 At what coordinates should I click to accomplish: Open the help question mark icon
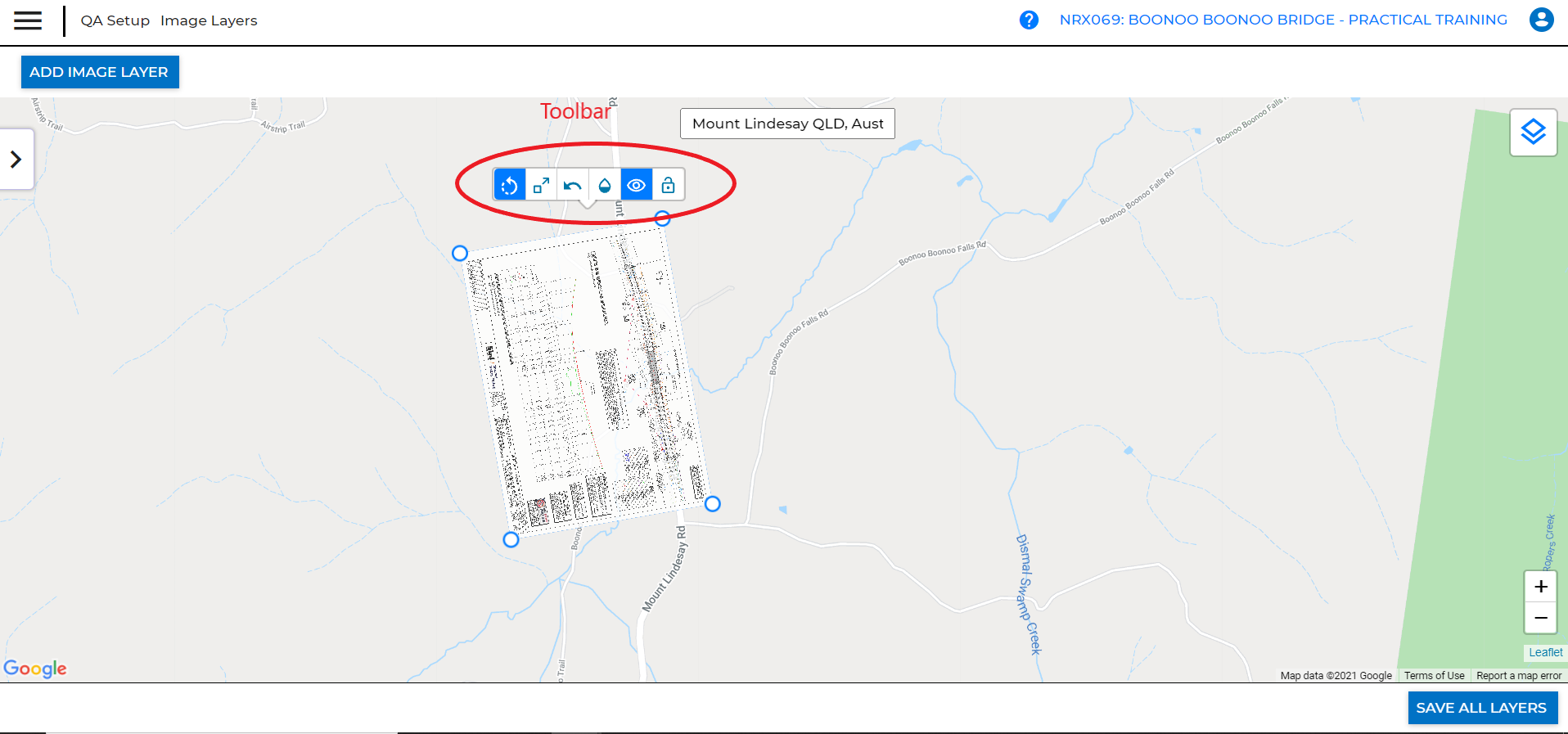coord(1029,20)
